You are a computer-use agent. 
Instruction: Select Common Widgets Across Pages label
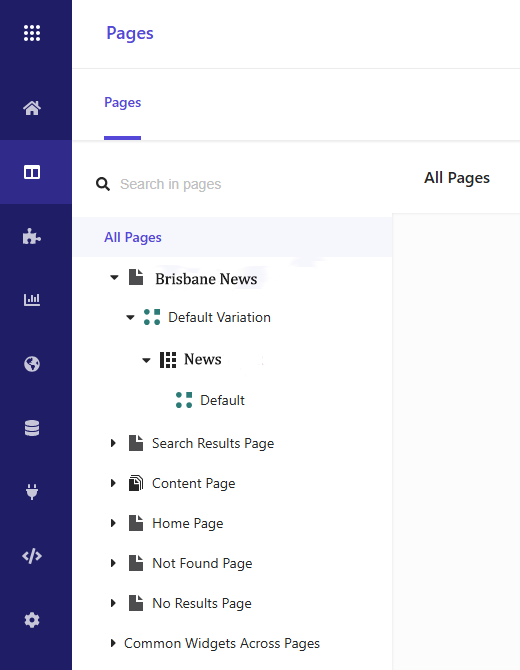pyautogui.click(x=222, y=643)
